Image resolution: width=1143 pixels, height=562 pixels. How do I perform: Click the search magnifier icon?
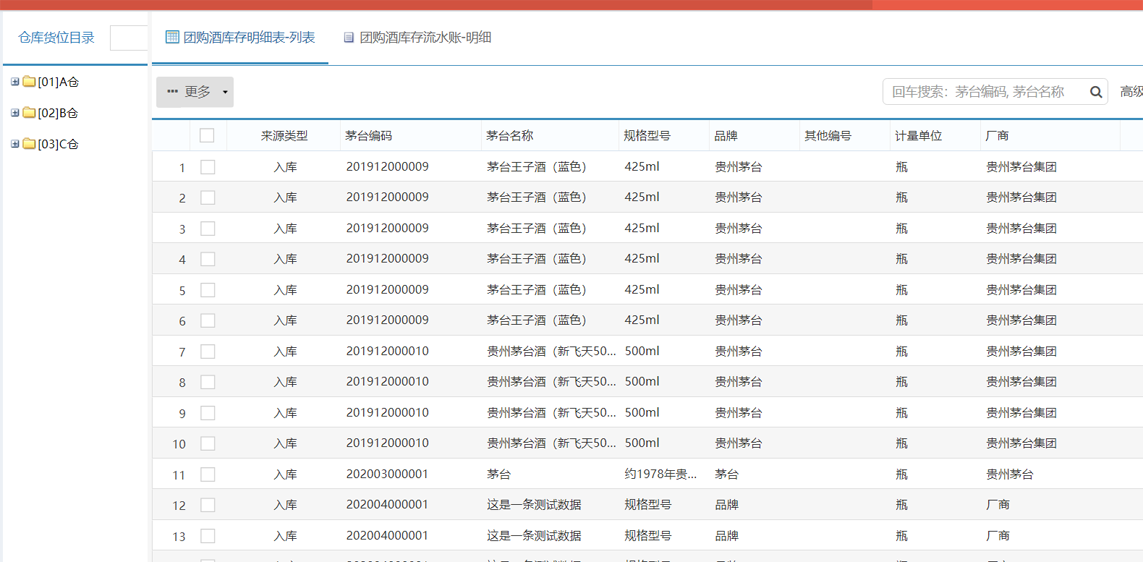[x=1096, y=92]
